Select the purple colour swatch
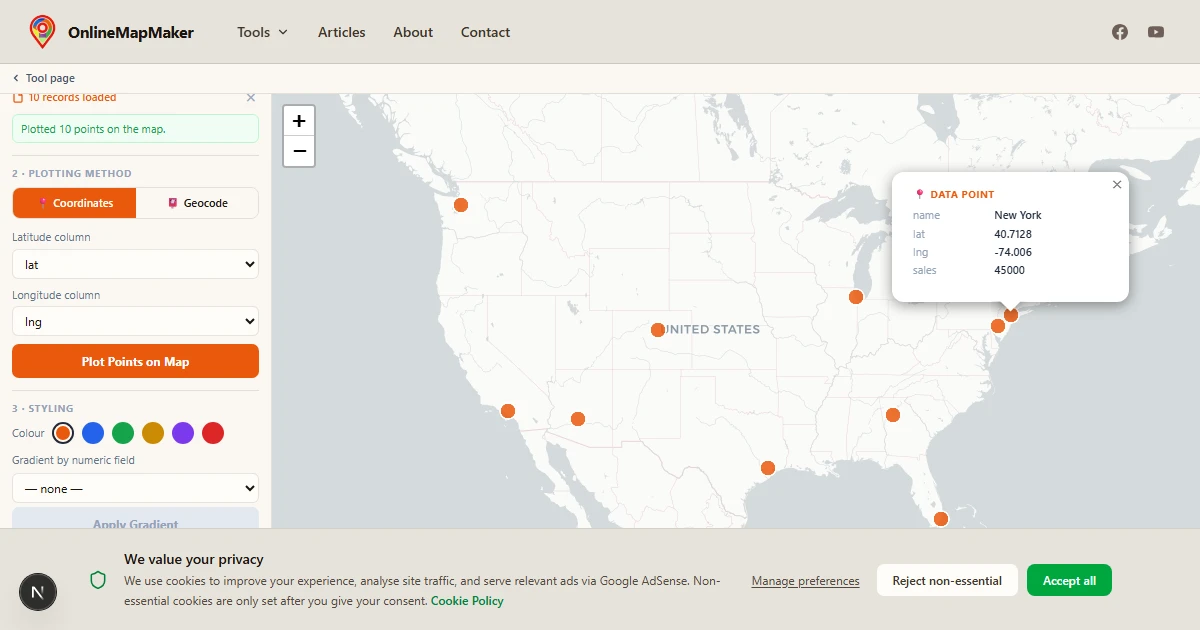Image resolution: width=1200 pixels, height=630 pixels. click(183, 433)
